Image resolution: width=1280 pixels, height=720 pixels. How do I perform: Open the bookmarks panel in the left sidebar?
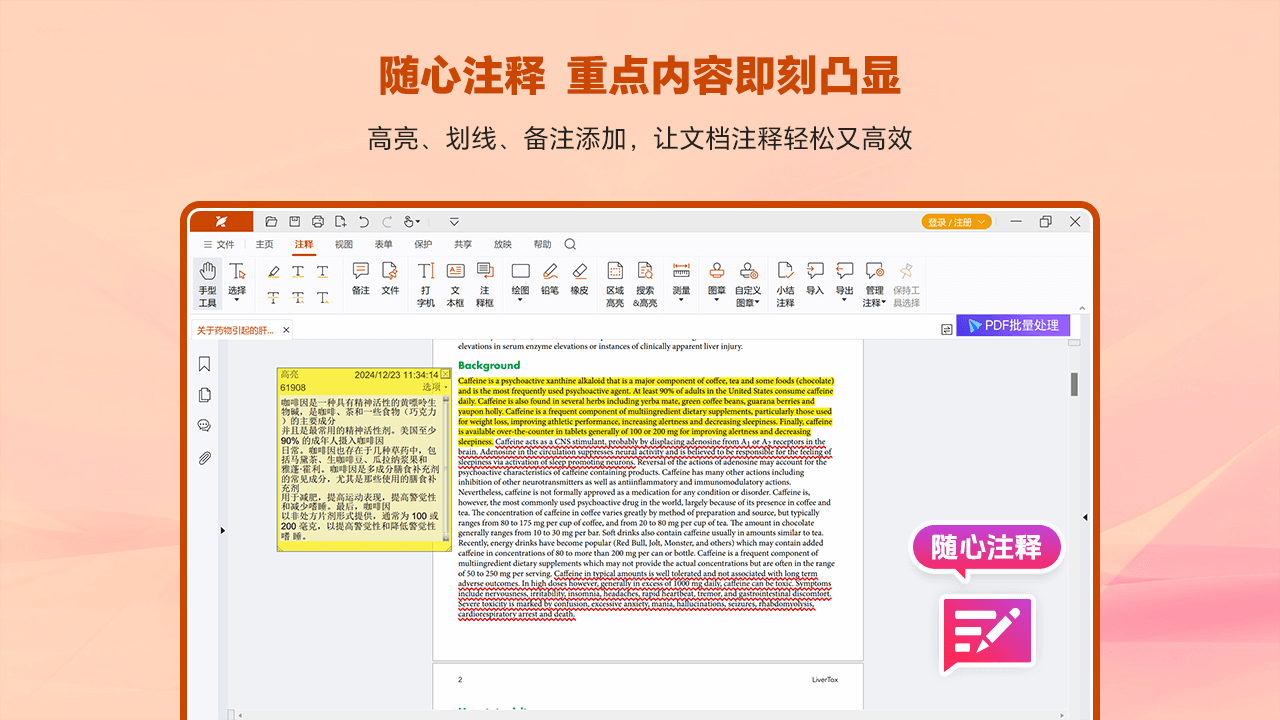pyautogui.click(x=204, y=364)
